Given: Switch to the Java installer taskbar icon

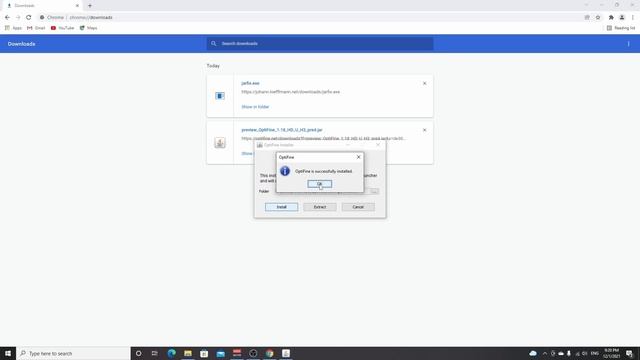Looking at the screenshot, I should [x=286, y=353].
